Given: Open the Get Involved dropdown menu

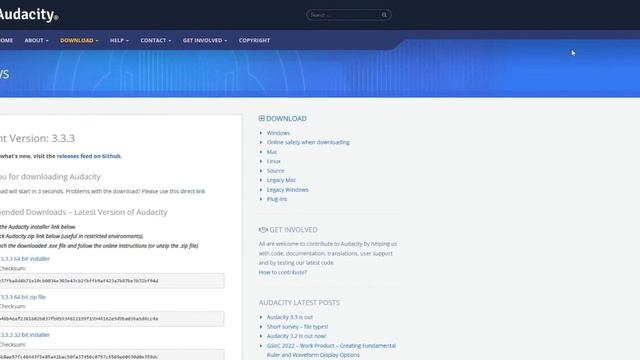Looking at the screenshot, I should (205, 40).
